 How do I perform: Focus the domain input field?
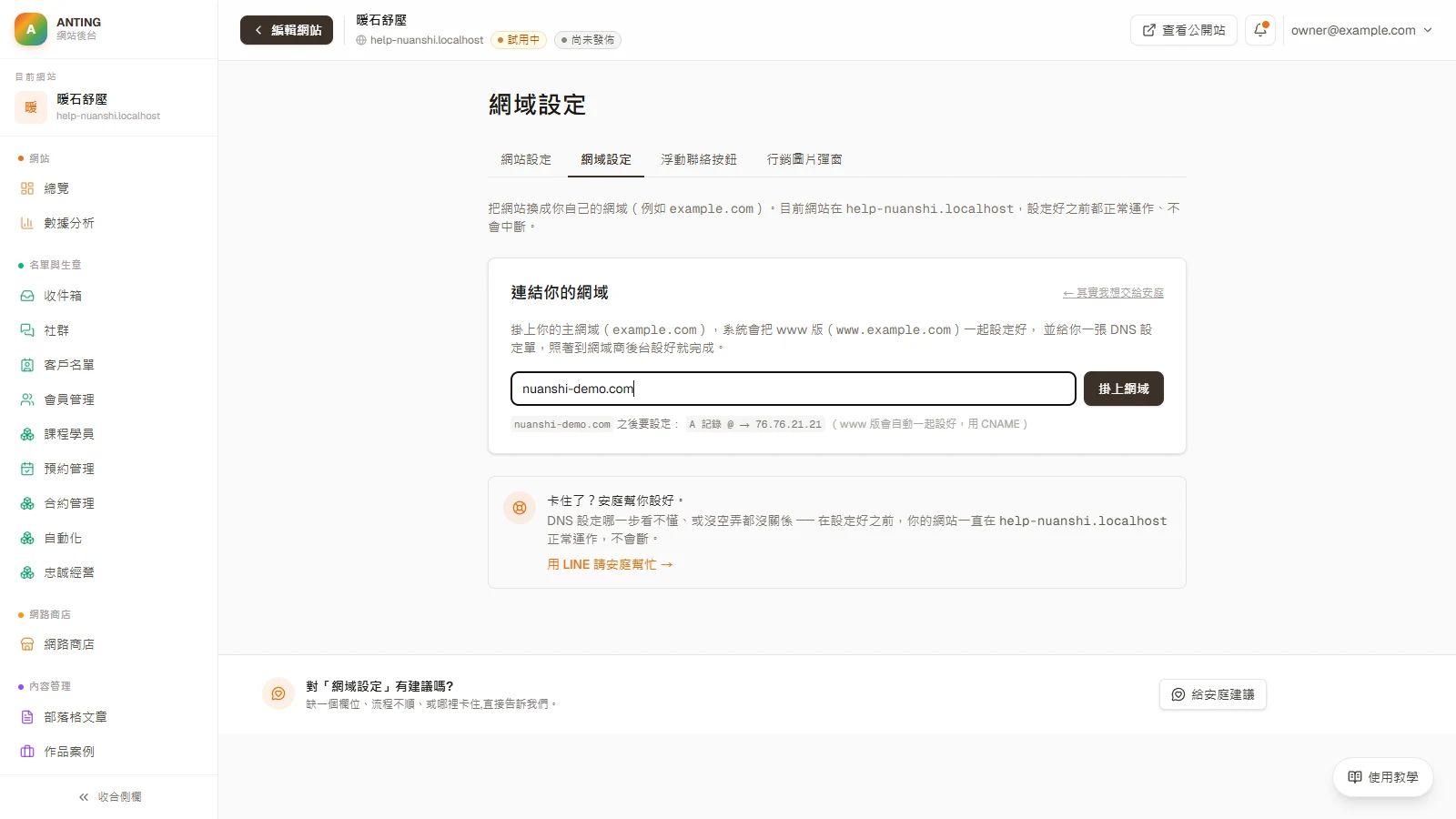[794, 389]
